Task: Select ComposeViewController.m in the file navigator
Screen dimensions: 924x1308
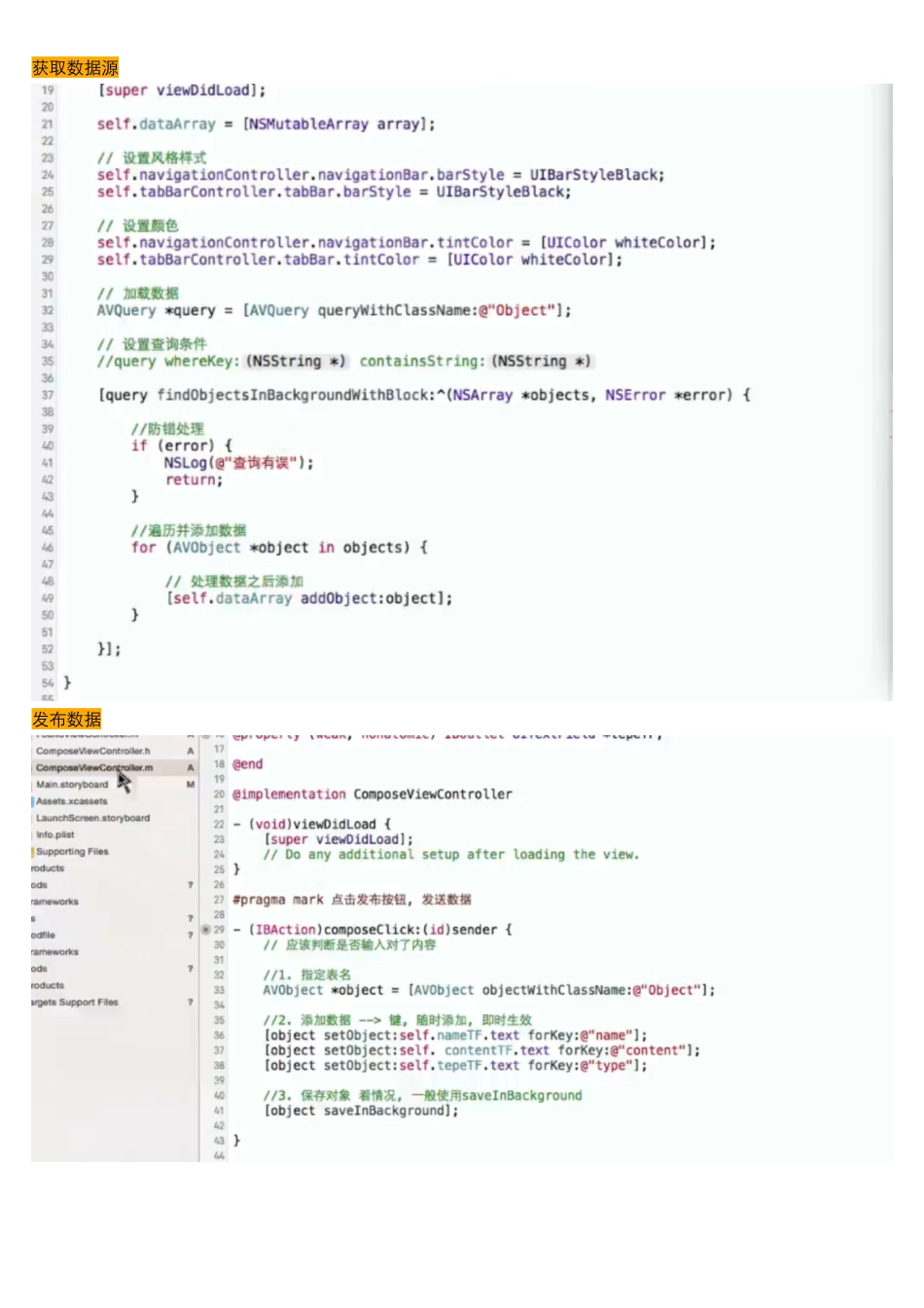Action: [94, 767]
